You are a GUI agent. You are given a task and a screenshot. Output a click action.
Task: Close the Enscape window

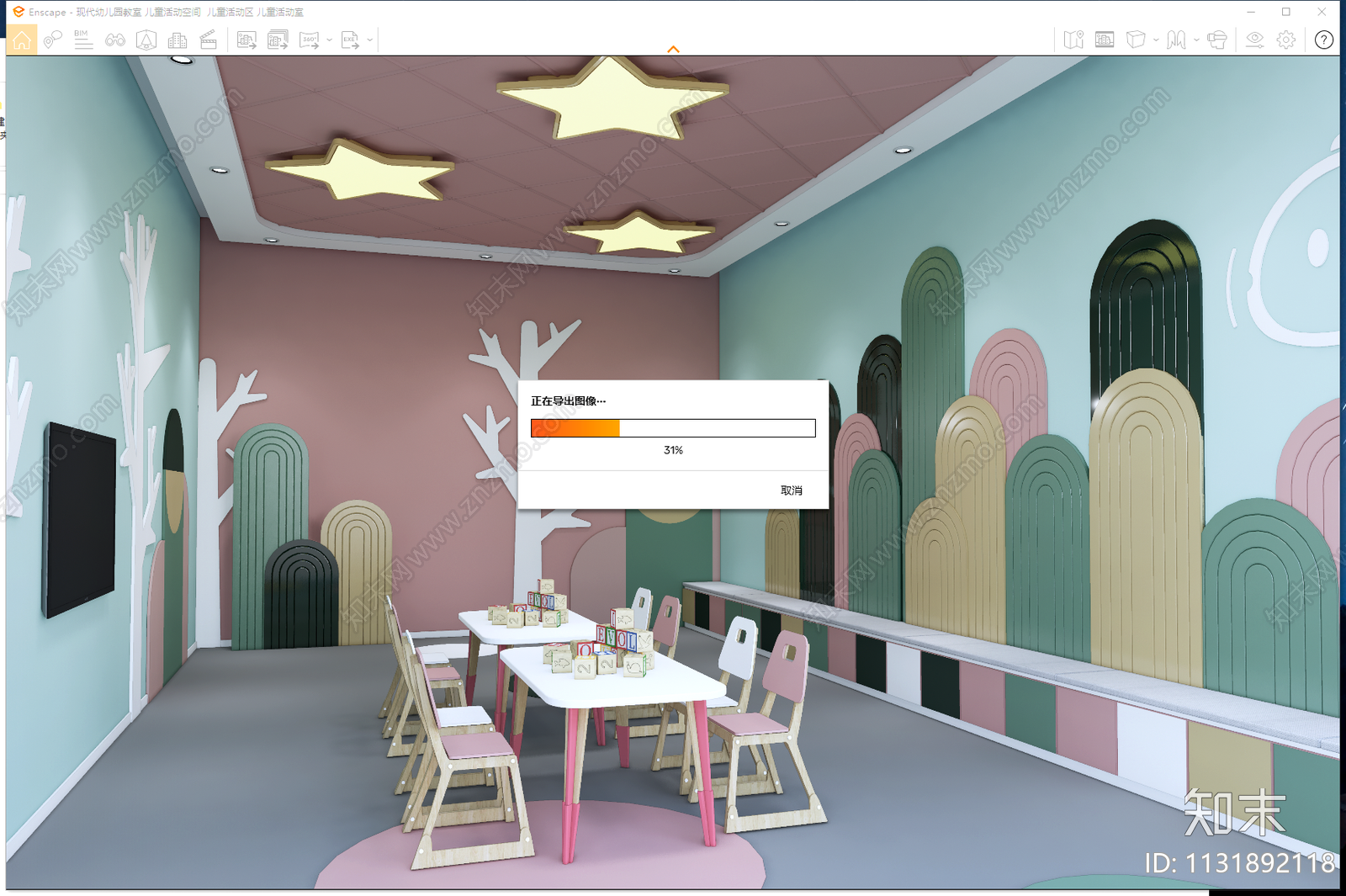click(1322, 12)
